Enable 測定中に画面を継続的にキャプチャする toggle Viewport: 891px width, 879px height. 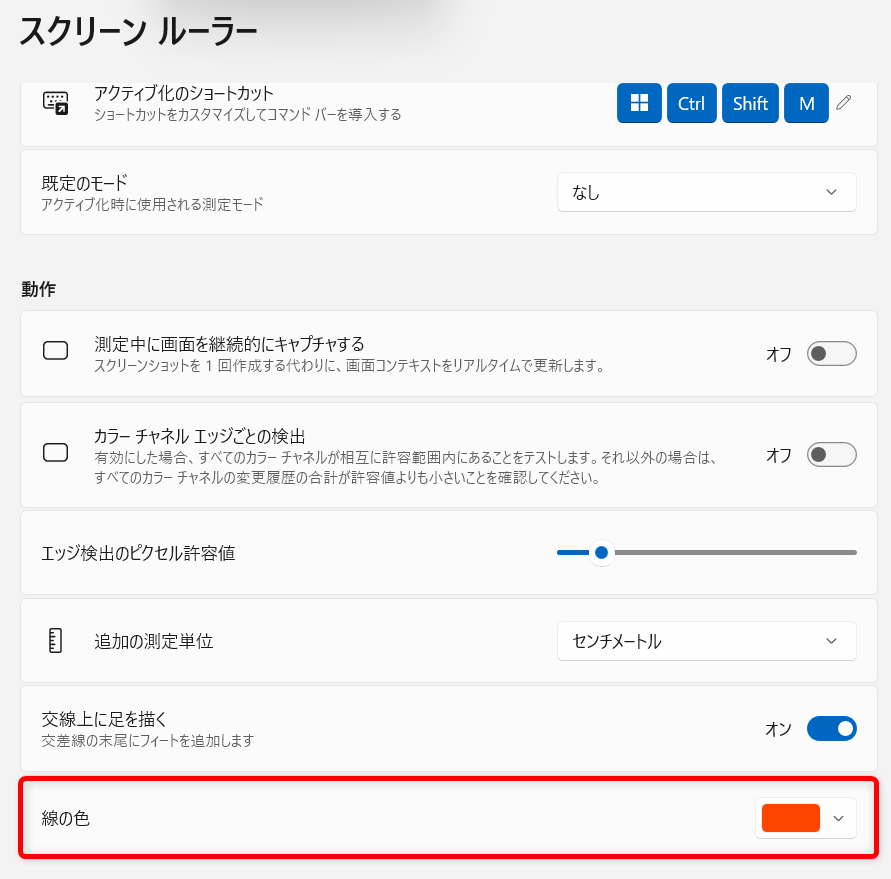(830, 353)
